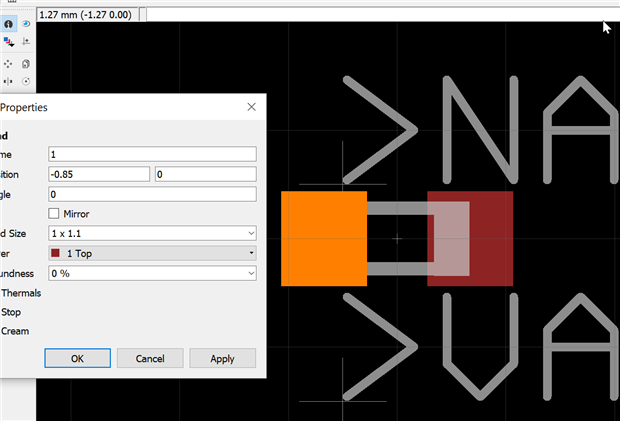Select the orange highlighted SMD pad

click(x=324, y=239)
